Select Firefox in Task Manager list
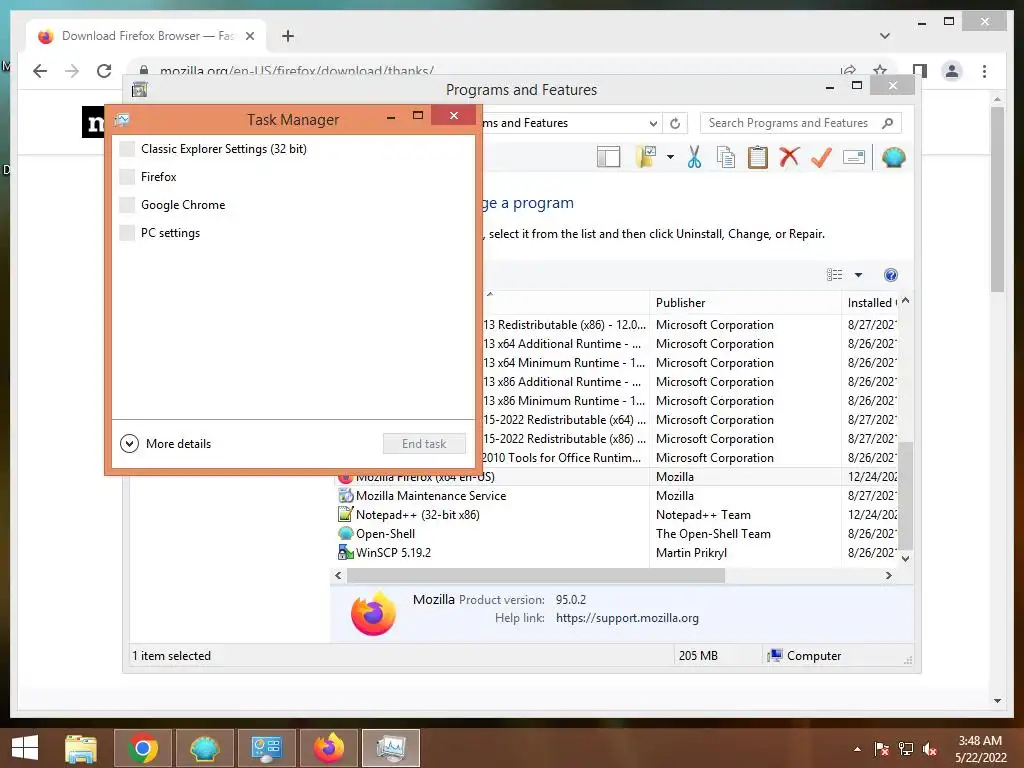The height and width of the screenshot is (768, 1024). tap(293, 177)
